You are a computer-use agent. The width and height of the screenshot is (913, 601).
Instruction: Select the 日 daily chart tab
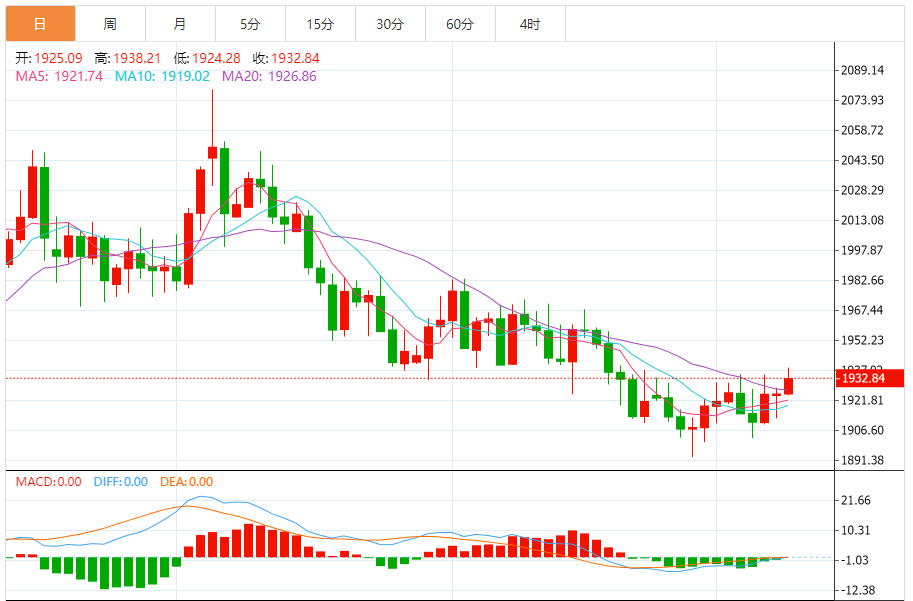(x=40, y=24)
